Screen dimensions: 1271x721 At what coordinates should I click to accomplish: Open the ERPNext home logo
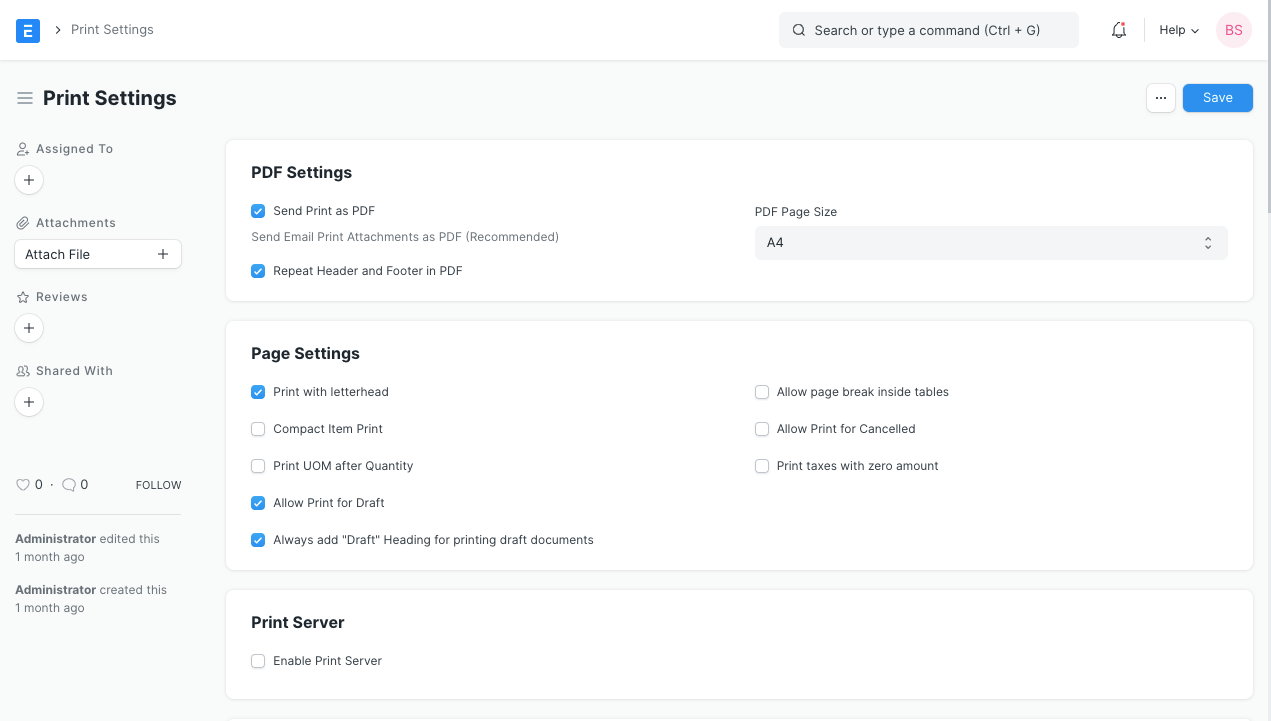point(27,30)
